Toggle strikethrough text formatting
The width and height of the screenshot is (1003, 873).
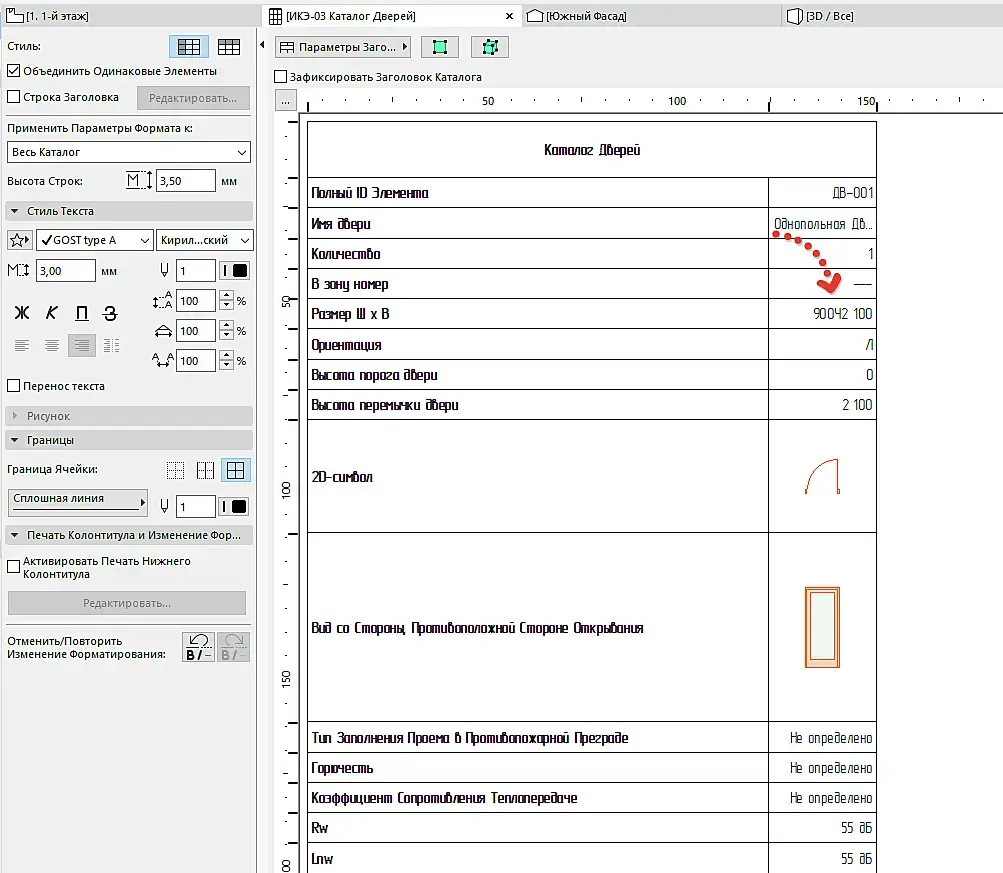click(x=111, y=313)
